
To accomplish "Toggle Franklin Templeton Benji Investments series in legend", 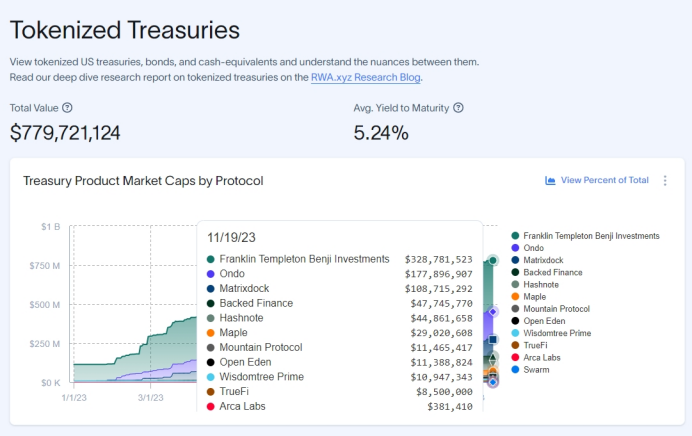I will click(591, 236).
